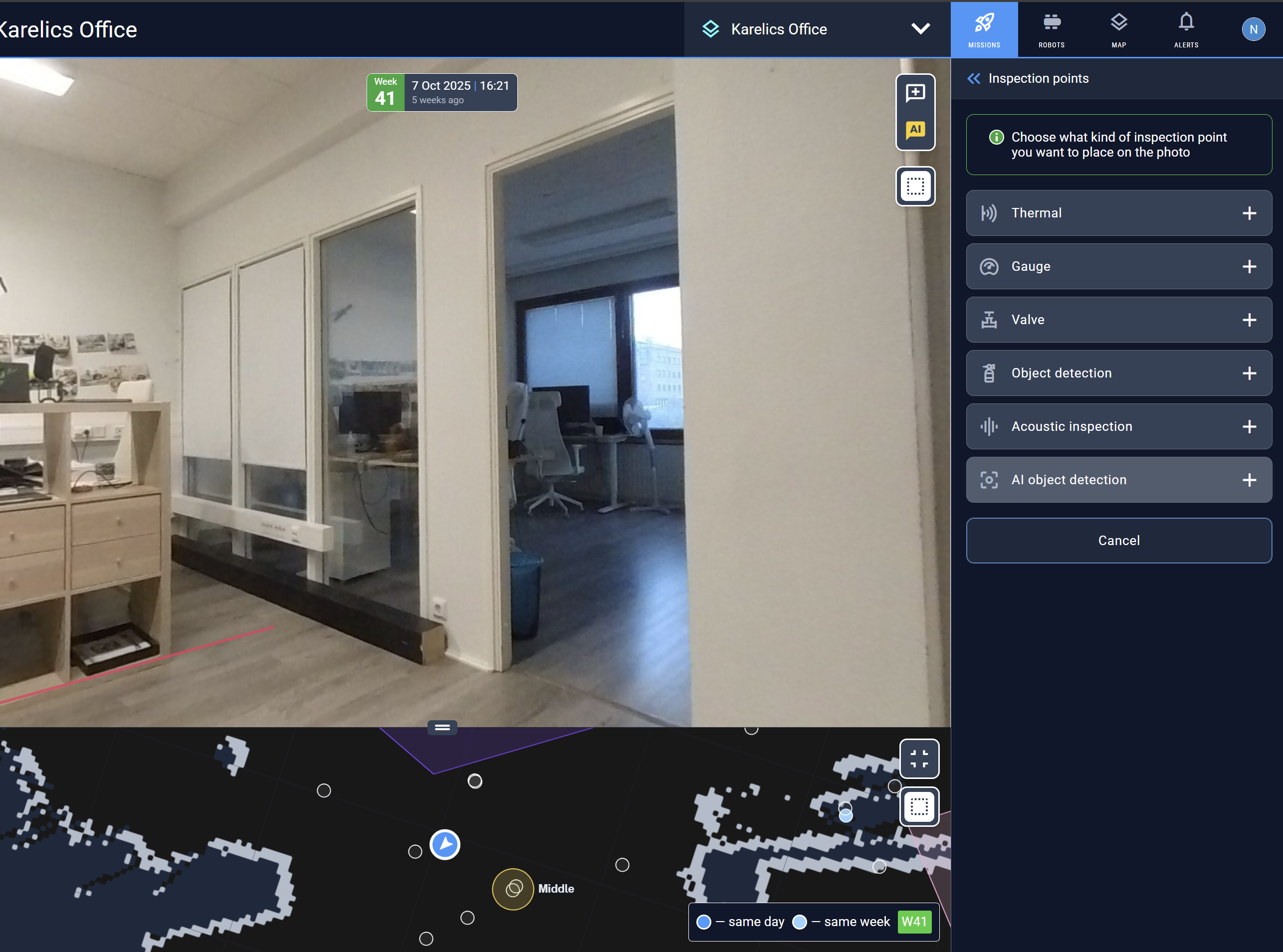The image size is (1283, 952).
Task: Toggle selection mode on the map
Action: click(x=919, y=806)
